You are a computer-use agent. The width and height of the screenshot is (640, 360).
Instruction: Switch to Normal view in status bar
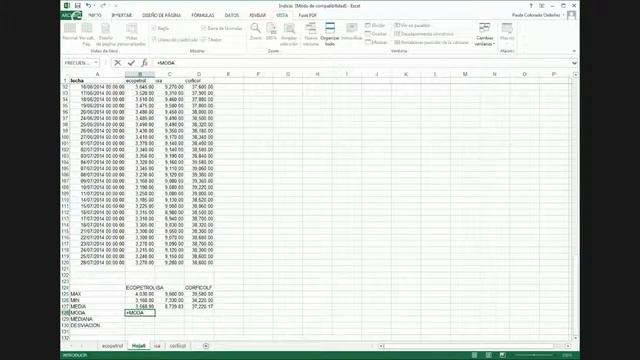tap(474, 356)
